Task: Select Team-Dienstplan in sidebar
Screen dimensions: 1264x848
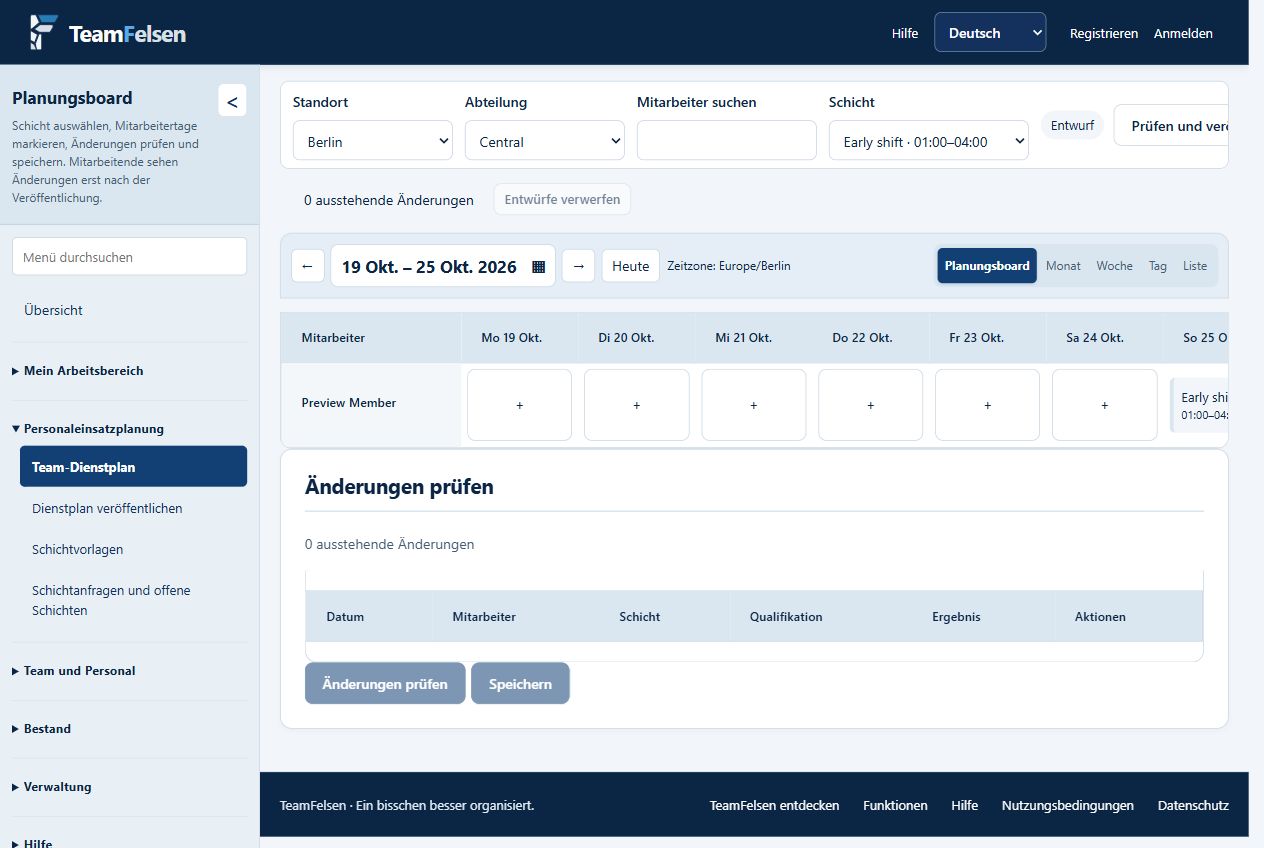Action: 133,467
